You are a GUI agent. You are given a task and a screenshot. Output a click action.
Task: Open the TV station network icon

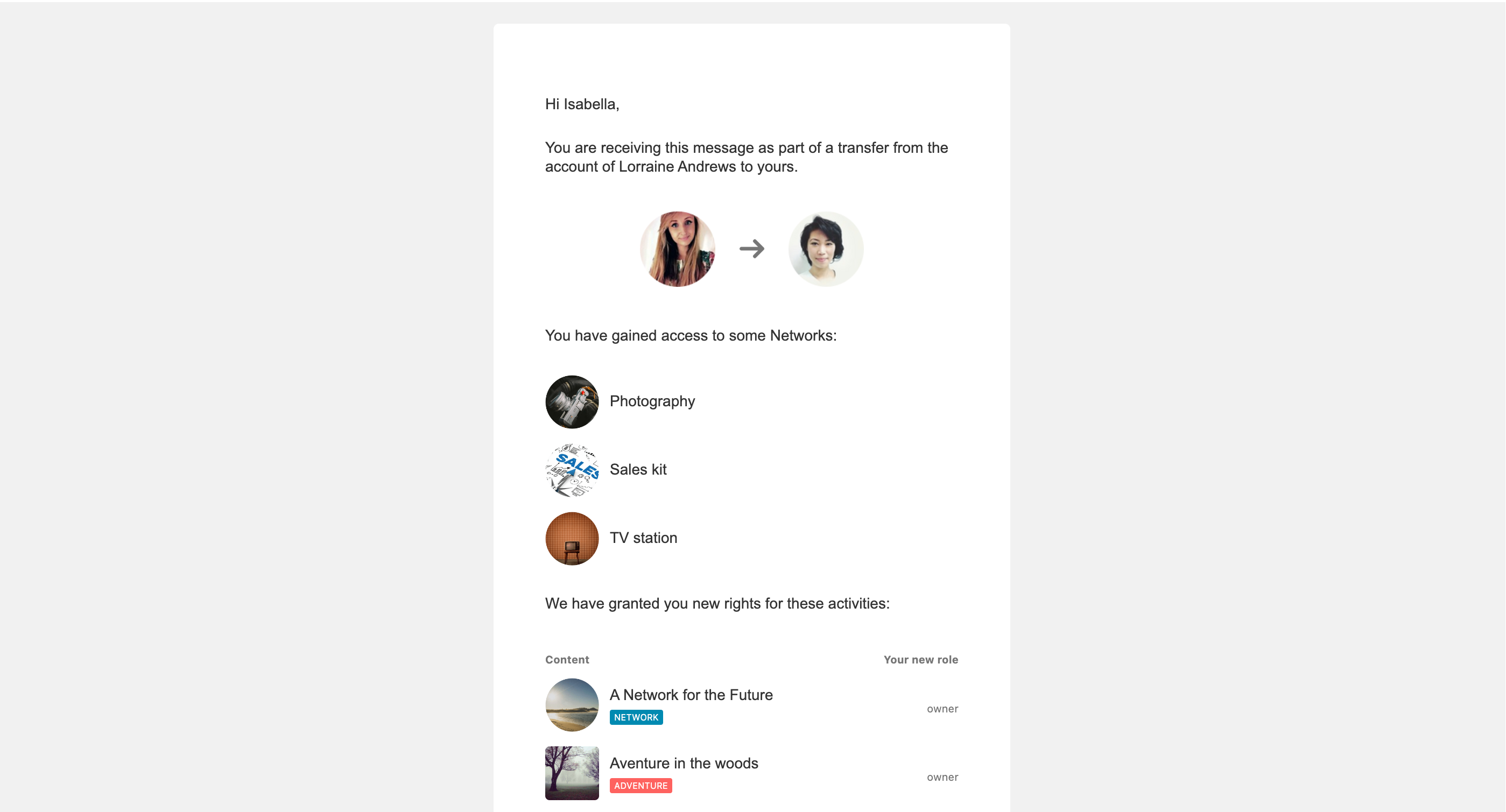572,539
